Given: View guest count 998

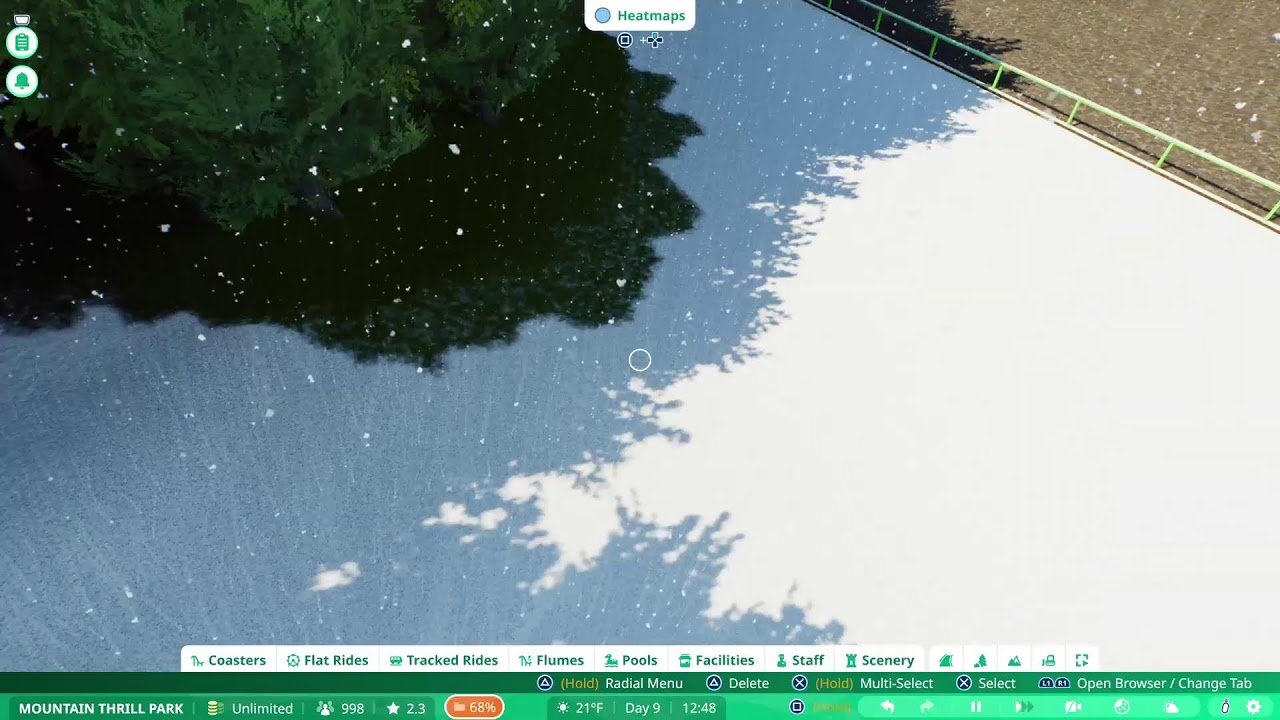Looking at the screenshot, I should point(340,708).
